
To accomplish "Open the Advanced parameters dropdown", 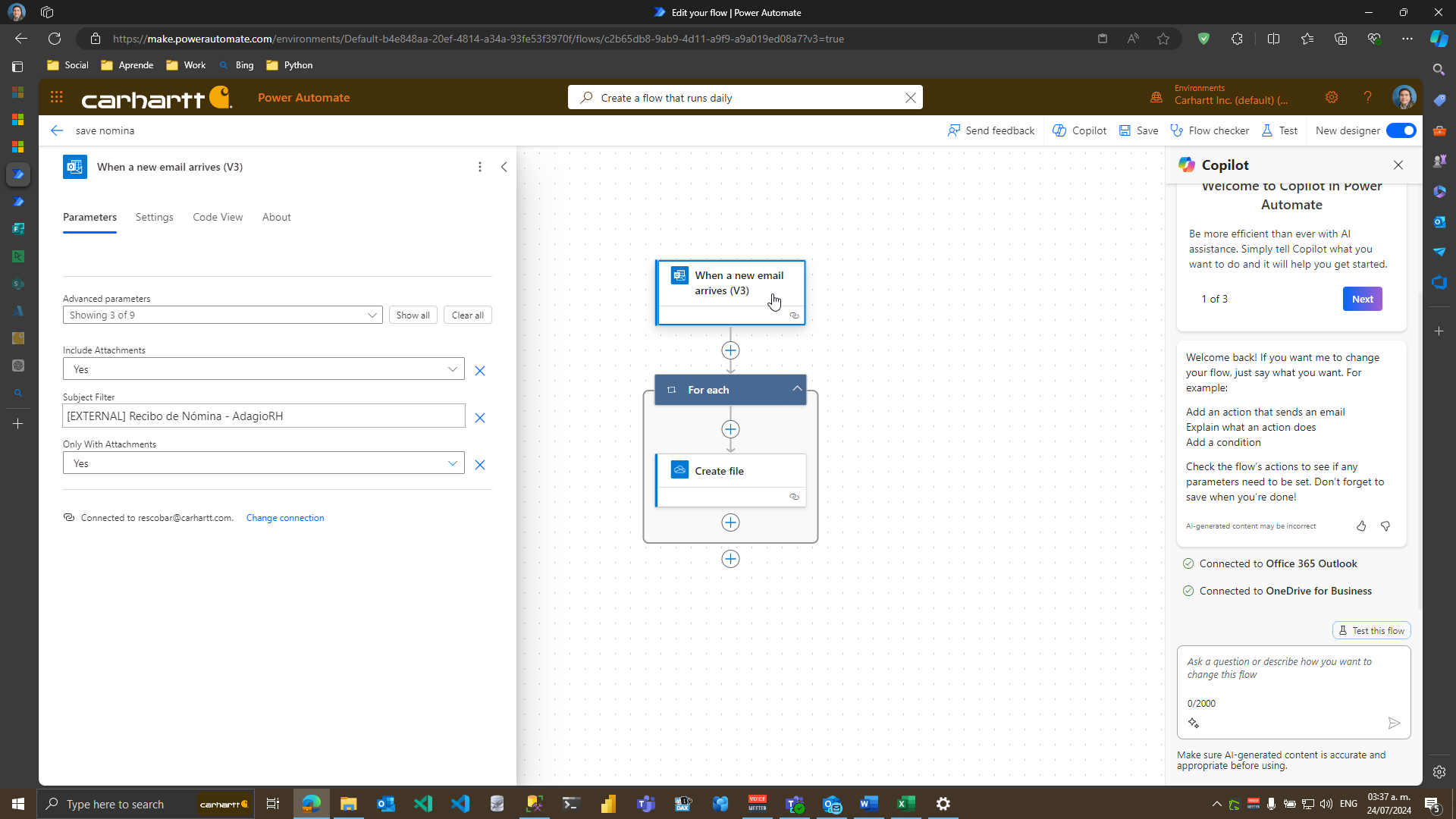I will click(x=372, y=315).
